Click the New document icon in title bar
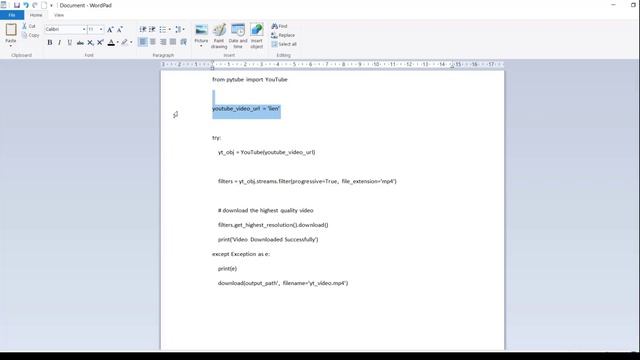 (x=44, y=5)
